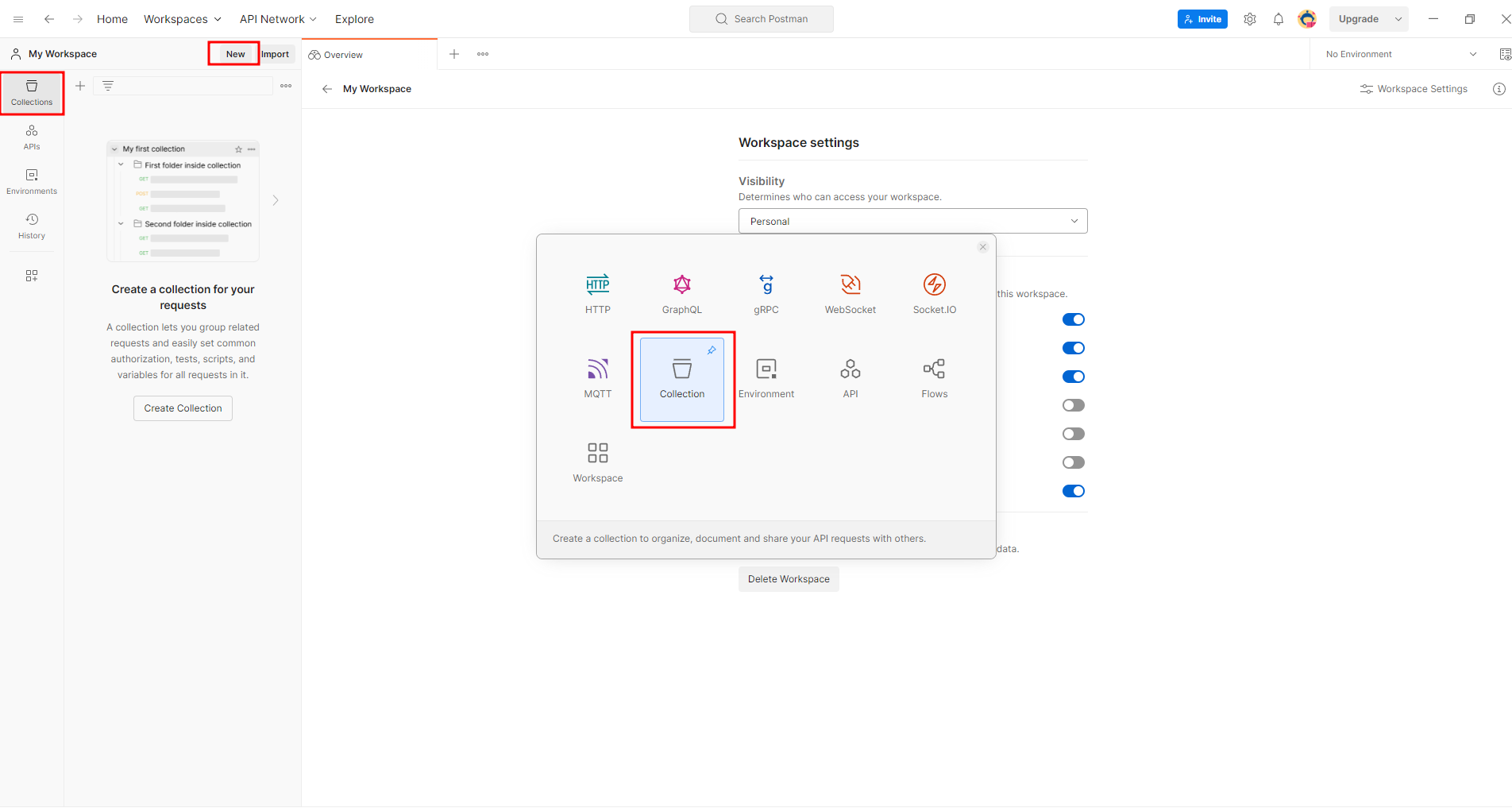Open the History sidebar section
Viewport: 1512px width, 808px height.
pyautogui.click(x=32, y=226)
